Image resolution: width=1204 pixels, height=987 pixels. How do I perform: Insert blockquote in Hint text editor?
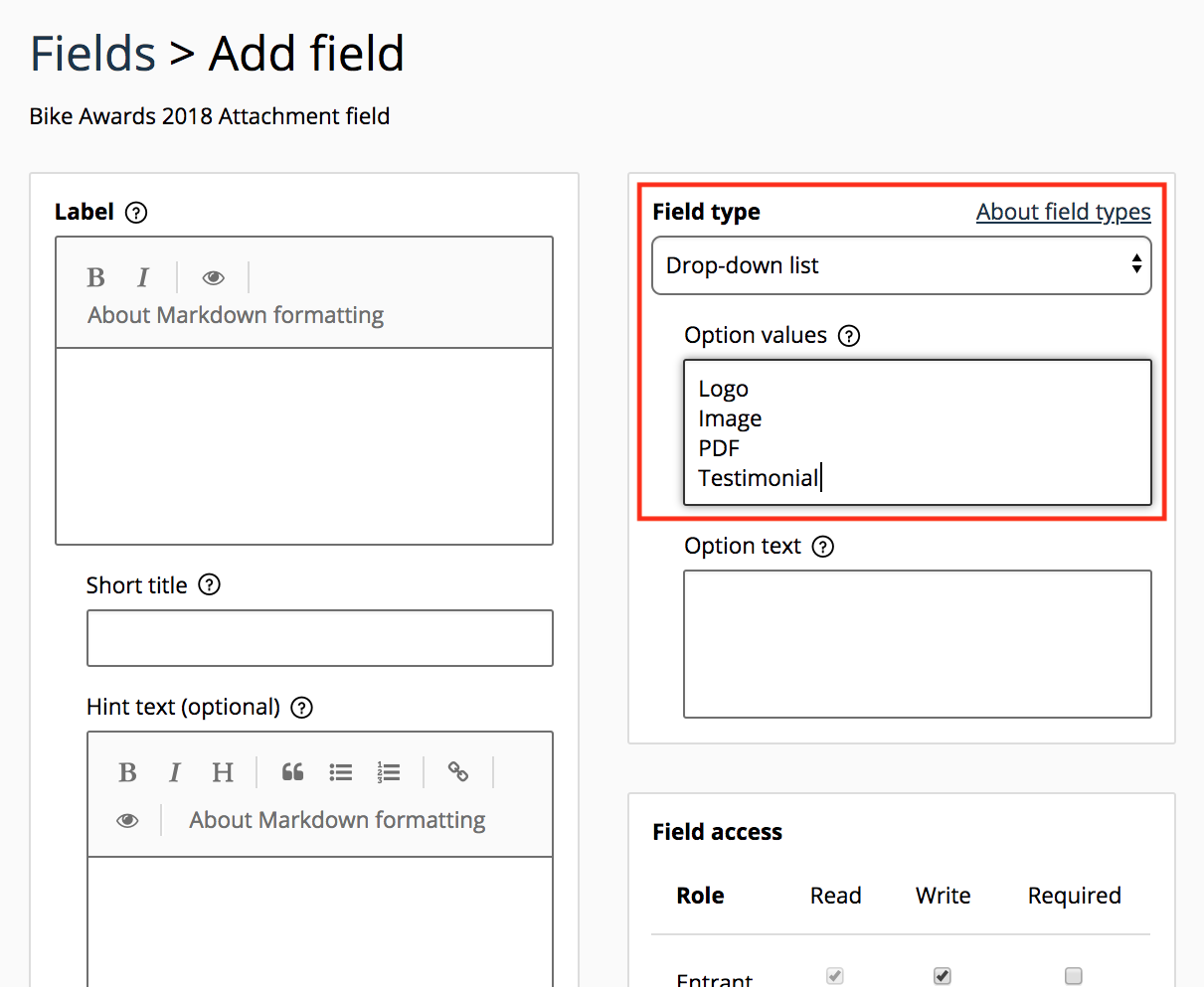click(292, 772)
